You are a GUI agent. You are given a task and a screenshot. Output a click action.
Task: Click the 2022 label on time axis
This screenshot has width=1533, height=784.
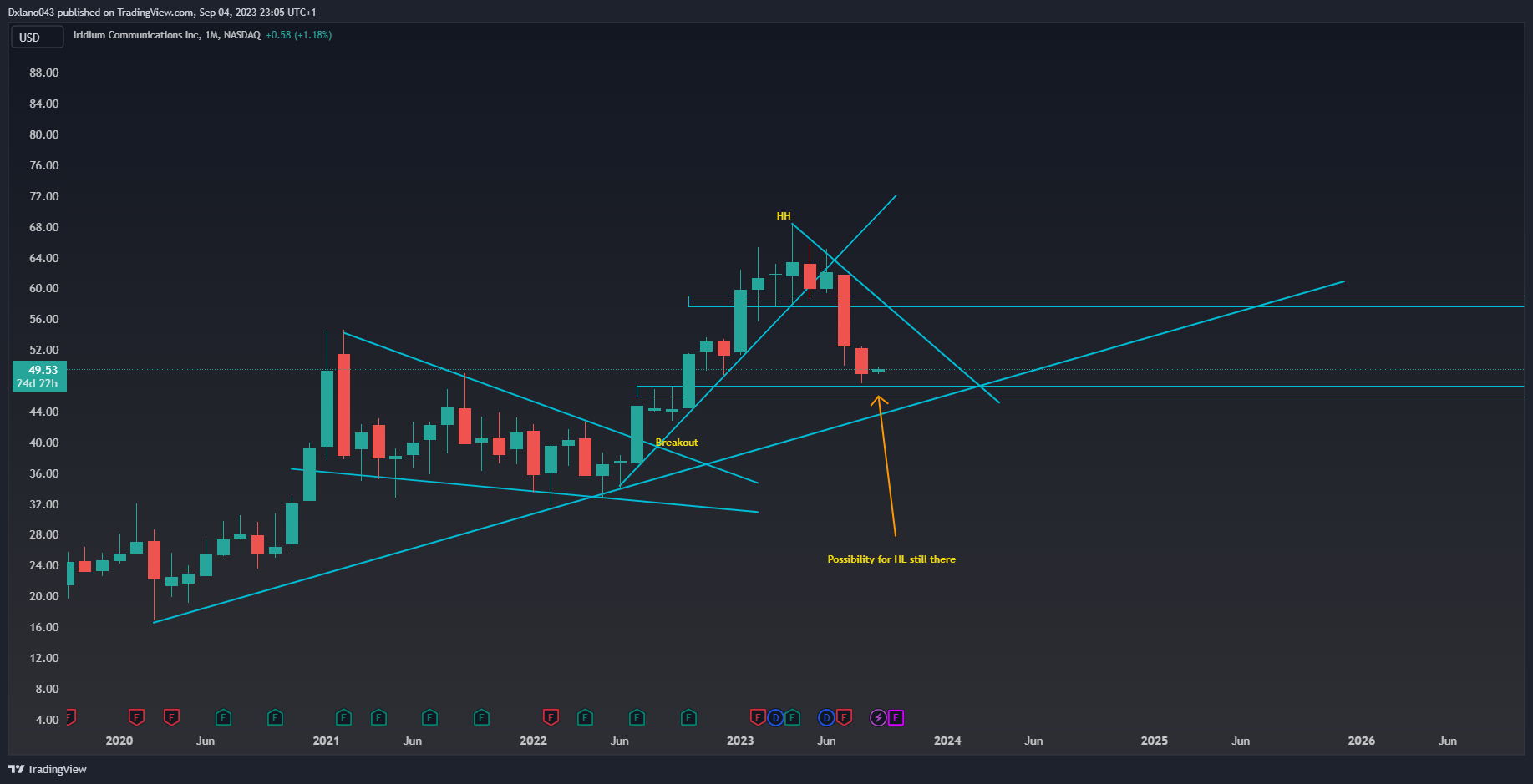tap(533, 741)
